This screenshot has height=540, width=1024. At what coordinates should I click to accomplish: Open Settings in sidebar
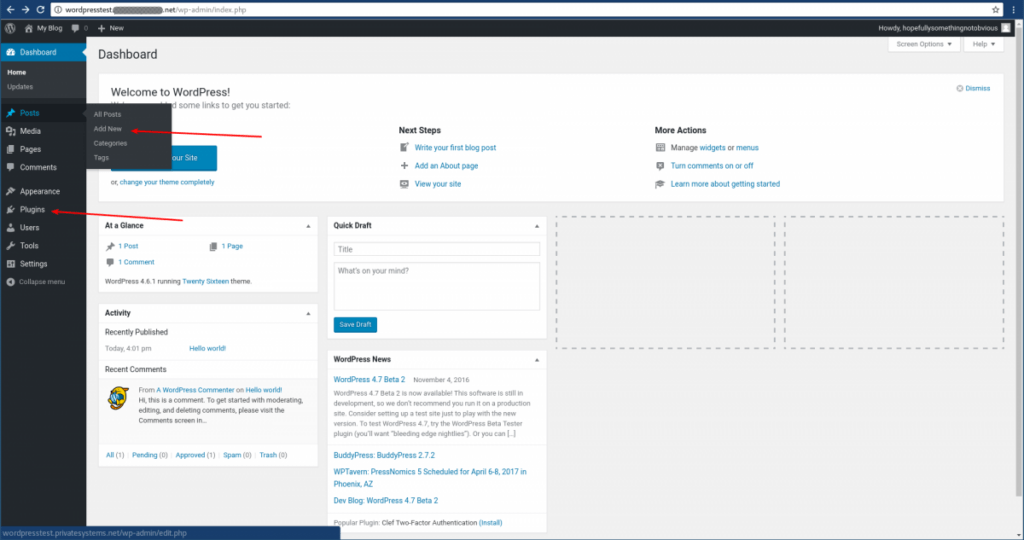43,264
